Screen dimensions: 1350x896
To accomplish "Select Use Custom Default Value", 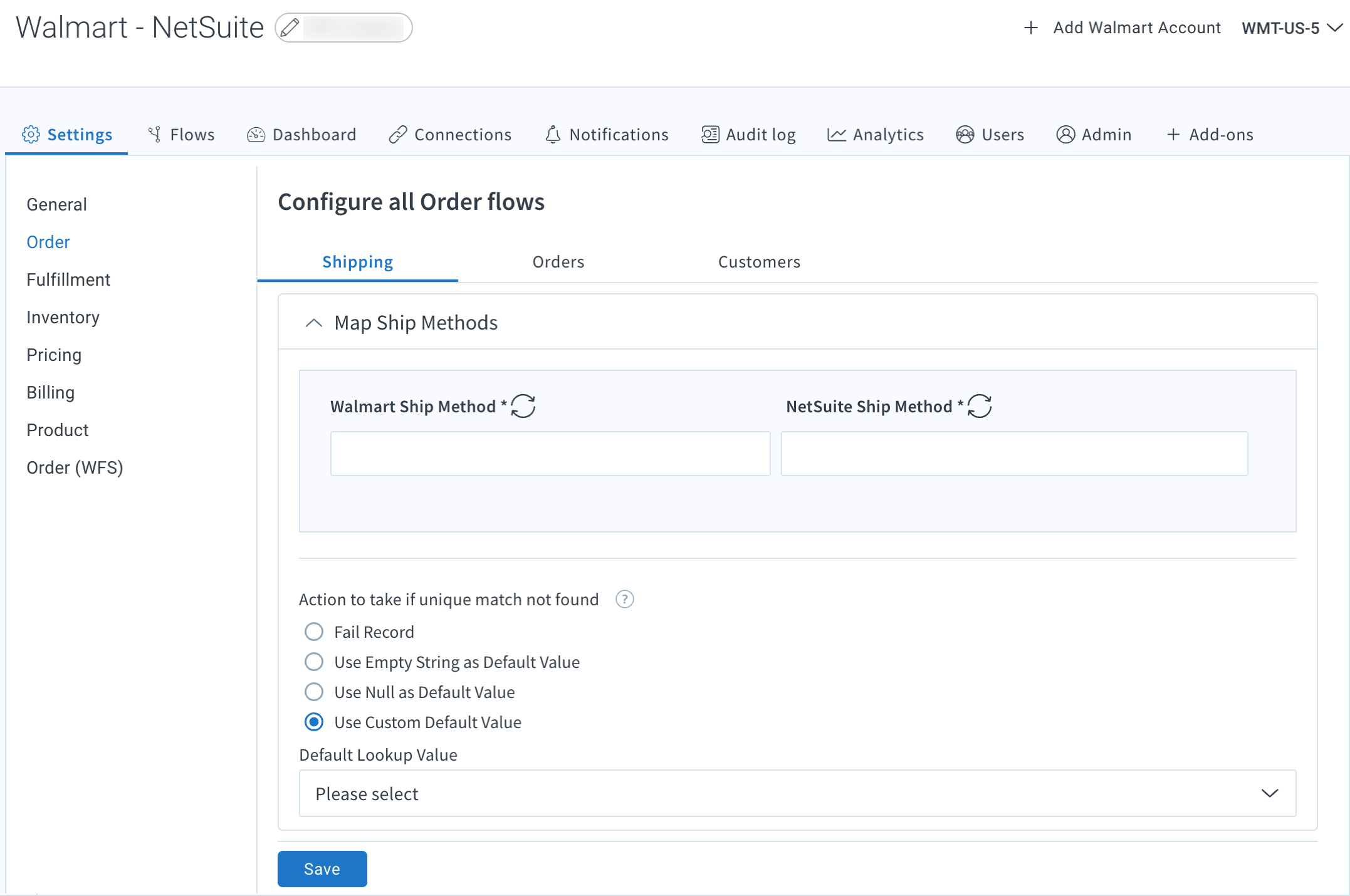I will [314, 722].
